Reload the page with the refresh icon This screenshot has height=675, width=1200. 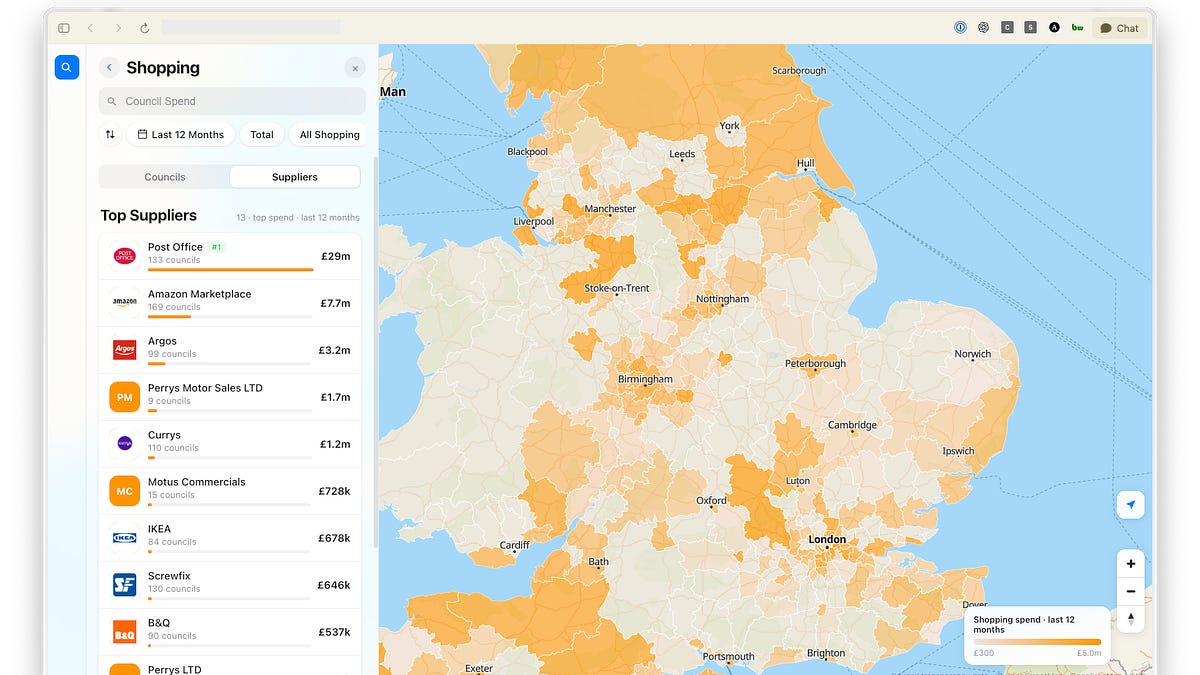click(145, 28)
